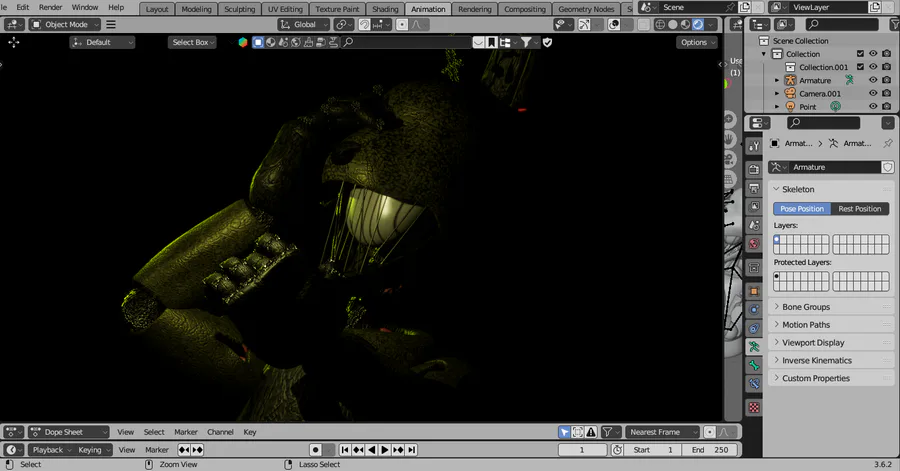Toggle proportional editing in 3D header
Image resolution: width=900 pixels, height=471 pixels.
[x=402, y=25]
